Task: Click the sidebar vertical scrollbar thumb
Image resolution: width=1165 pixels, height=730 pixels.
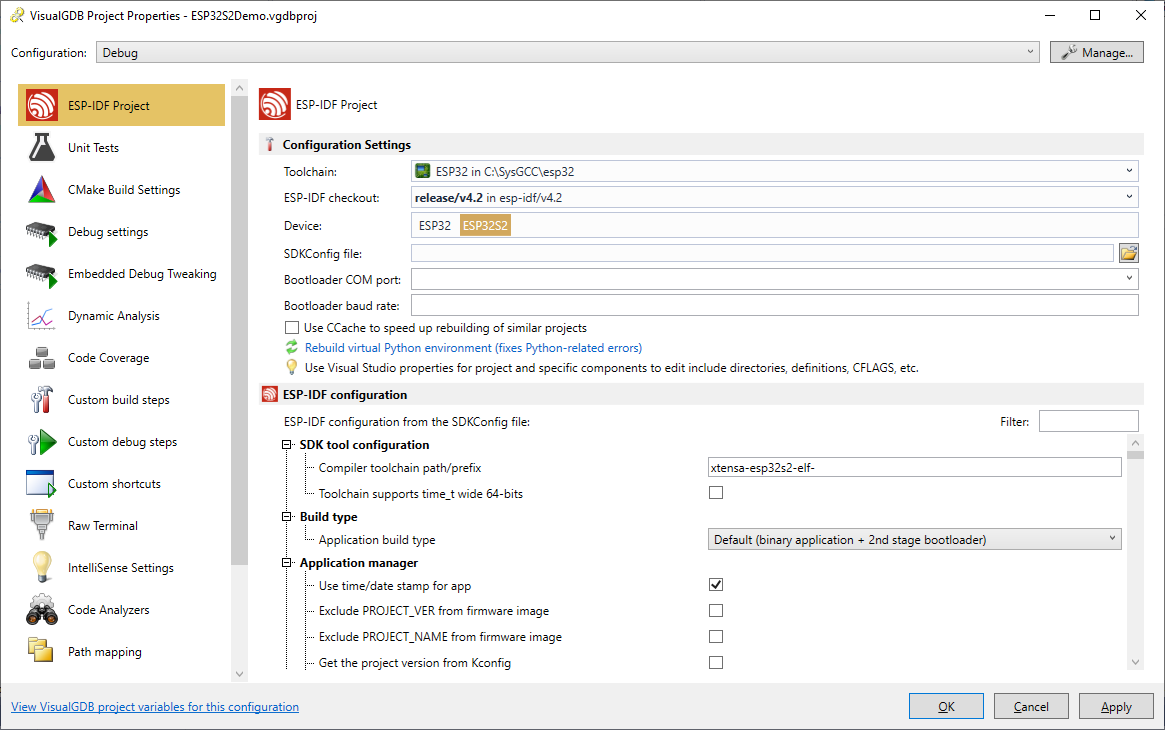Action: [x=239, y=330]
